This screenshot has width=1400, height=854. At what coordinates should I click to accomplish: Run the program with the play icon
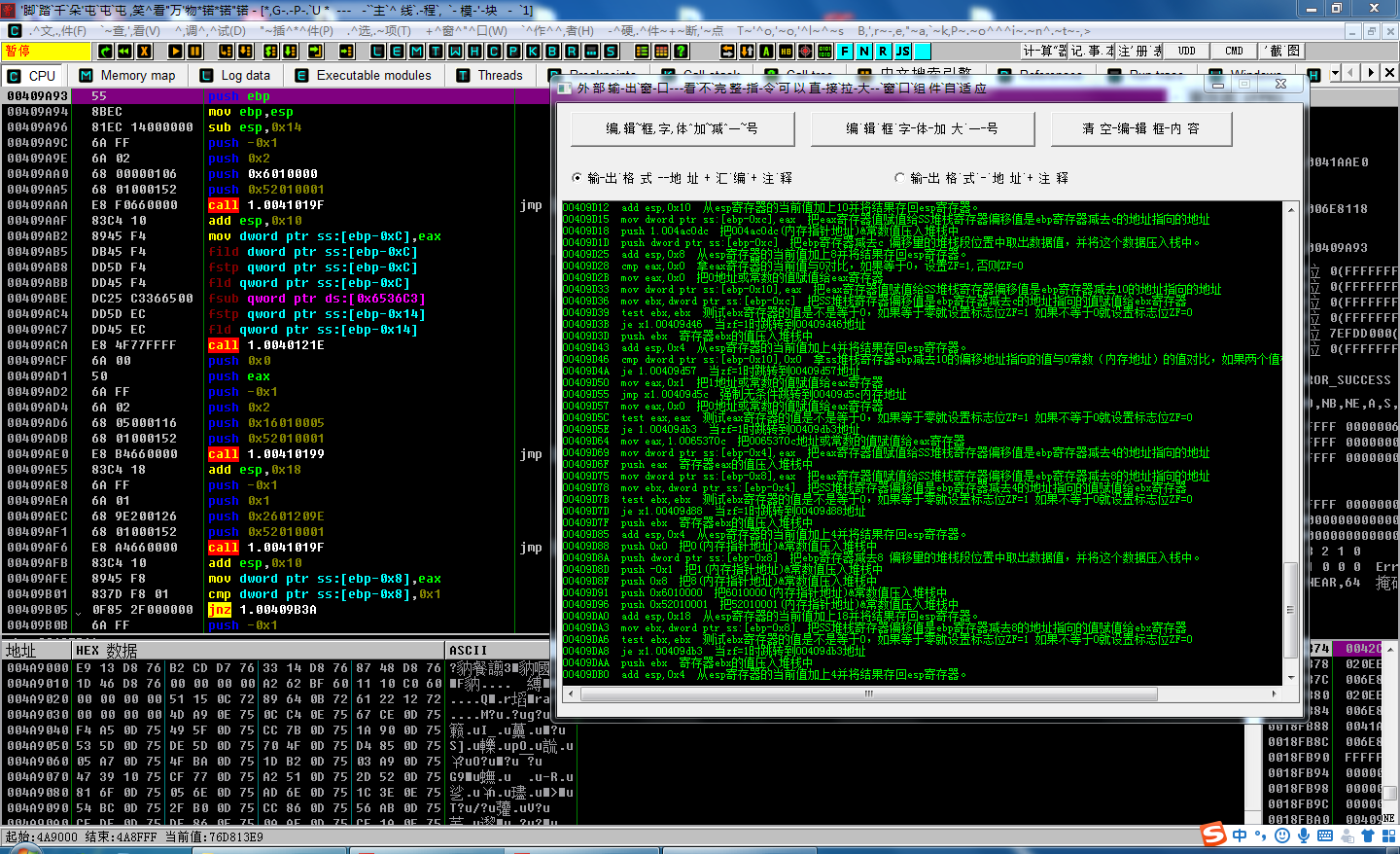(175, 51)
